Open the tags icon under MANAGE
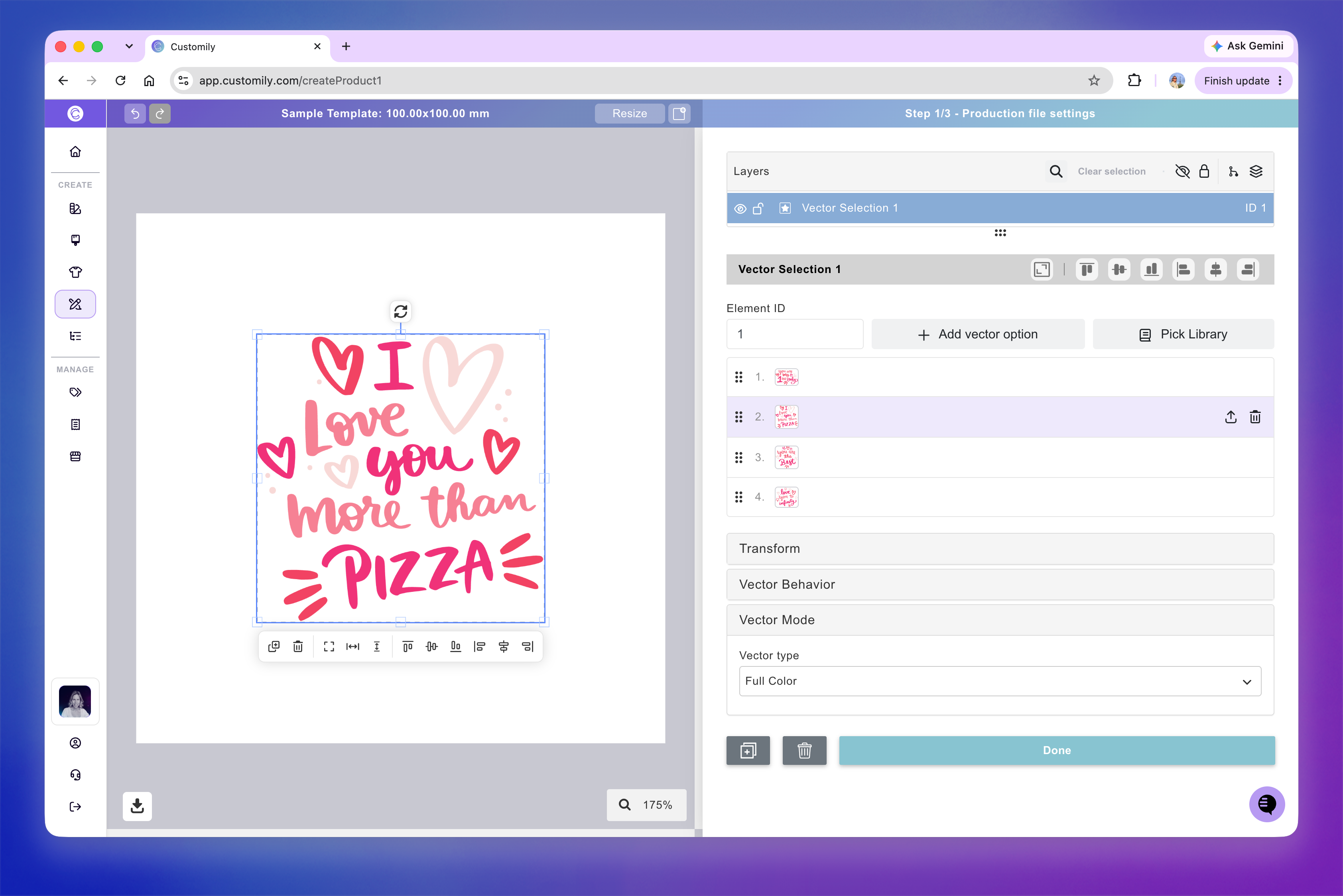This screenshot has height=896, width=1343. (x=75, y=392)
